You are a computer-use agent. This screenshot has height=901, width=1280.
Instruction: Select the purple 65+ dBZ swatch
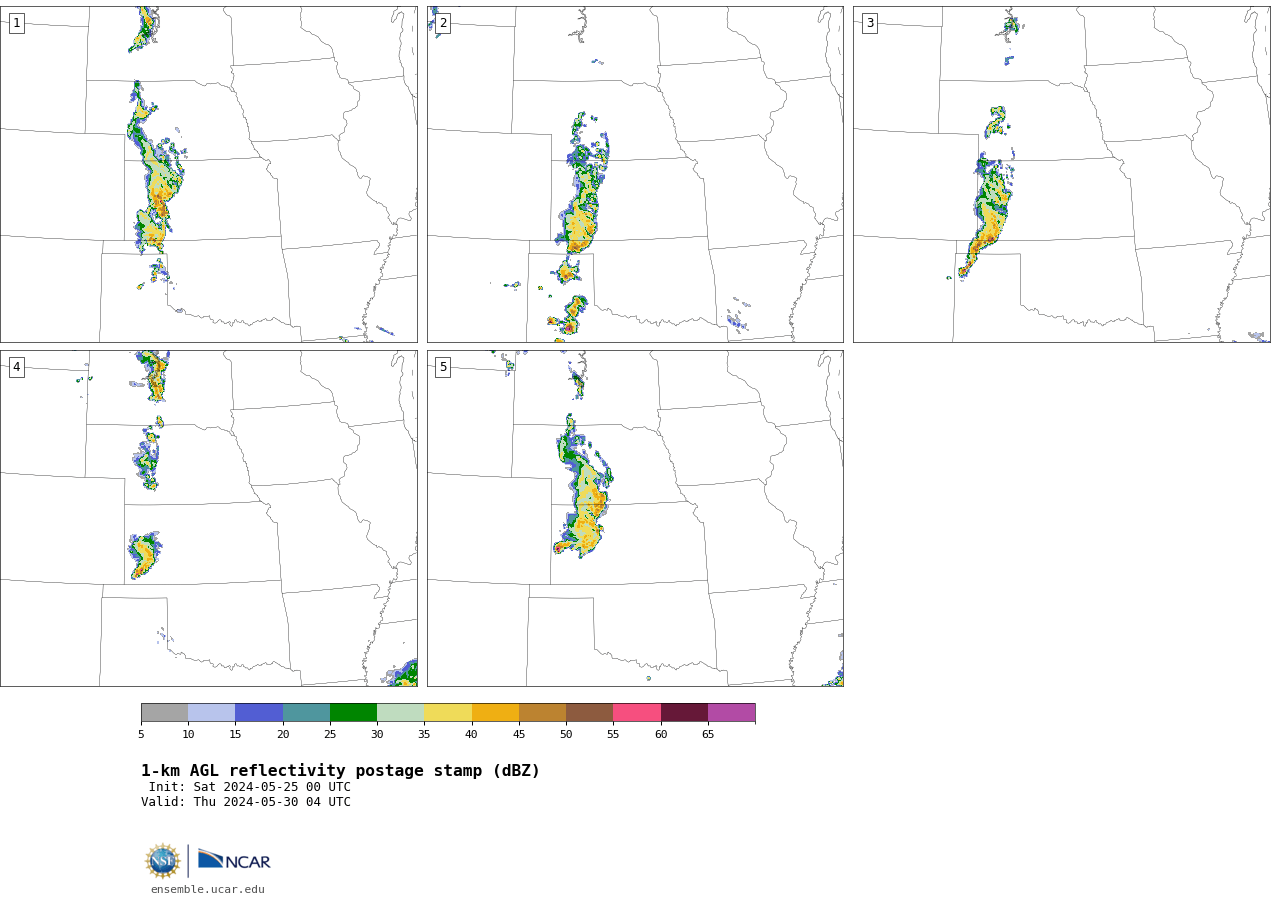[731, 712]
